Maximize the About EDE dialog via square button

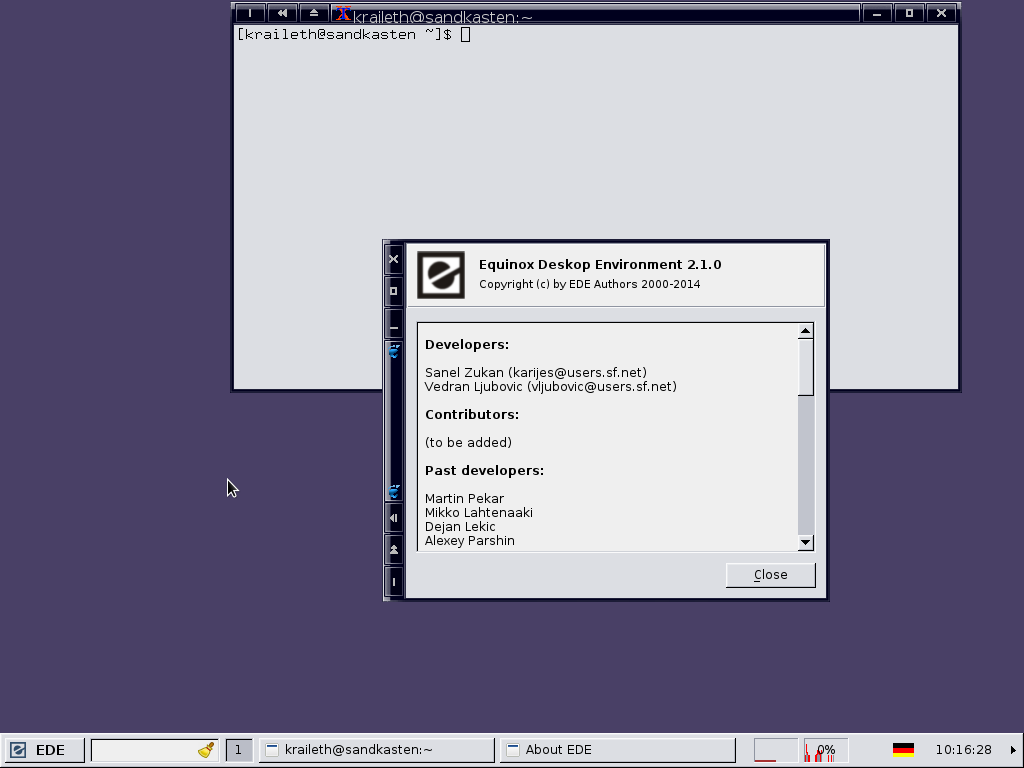coord(394,291)
